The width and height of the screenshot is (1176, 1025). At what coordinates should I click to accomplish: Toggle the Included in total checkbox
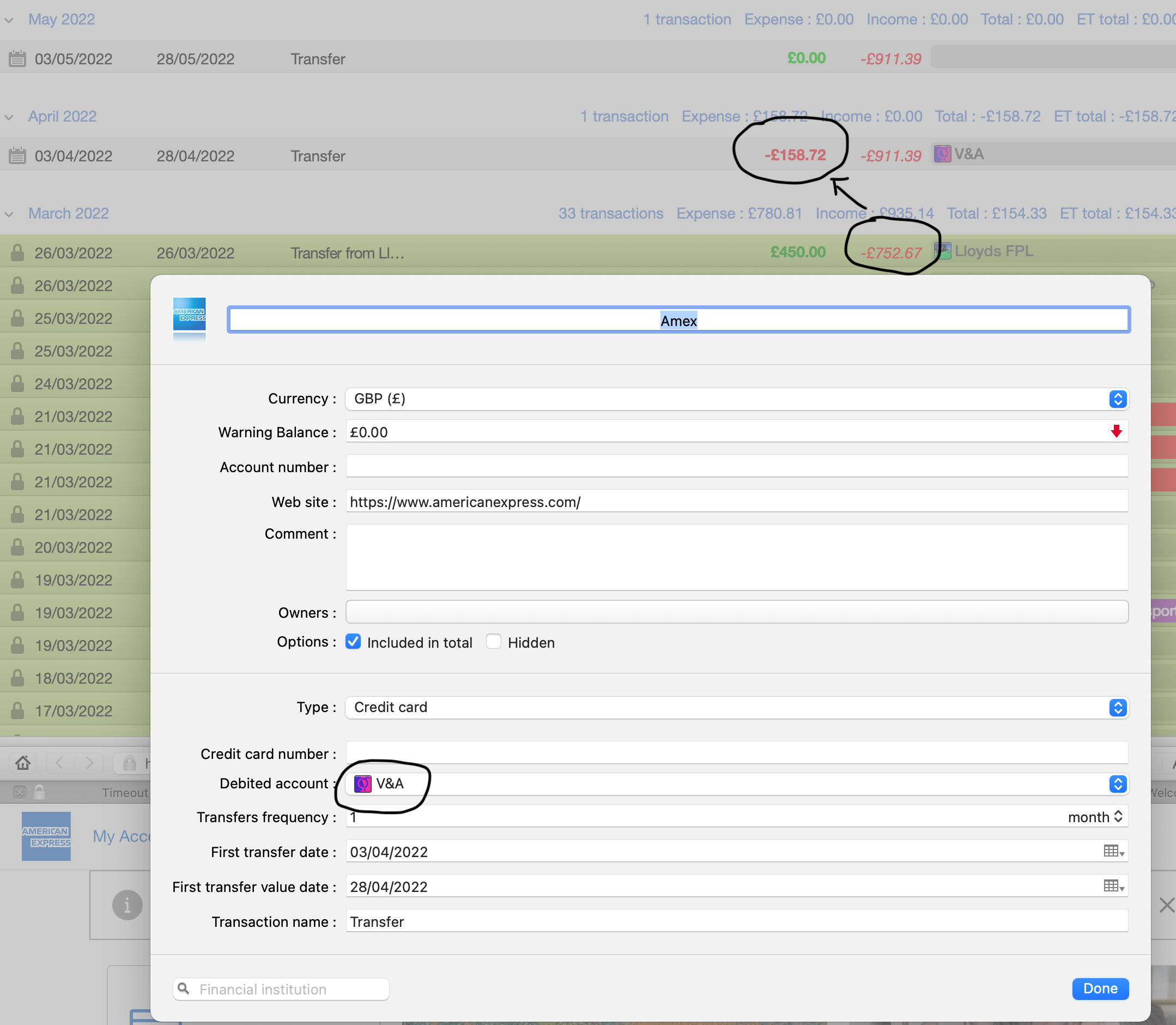pos(353,642)
